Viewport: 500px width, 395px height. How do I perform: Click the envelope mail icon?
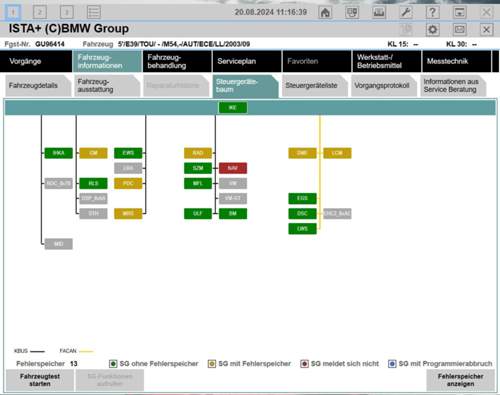click(459, 30)
